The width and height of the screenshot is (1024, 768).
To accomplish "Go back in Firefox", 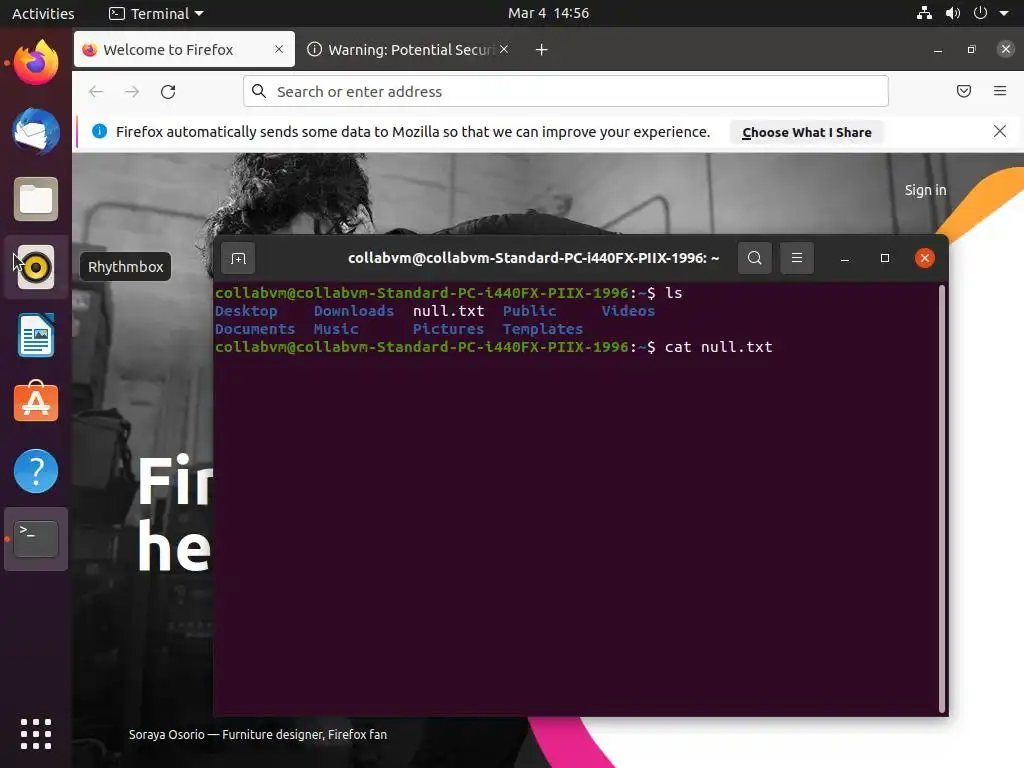I will pyautogui.click(x=96, y=91).
